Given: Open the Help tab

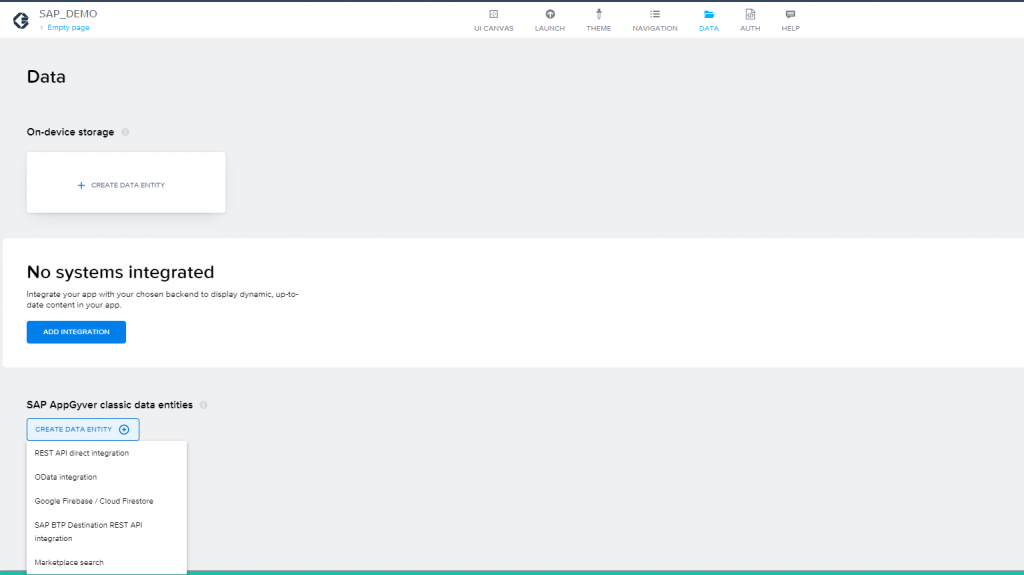Looking at the screenshot, I should coord(790,20).
